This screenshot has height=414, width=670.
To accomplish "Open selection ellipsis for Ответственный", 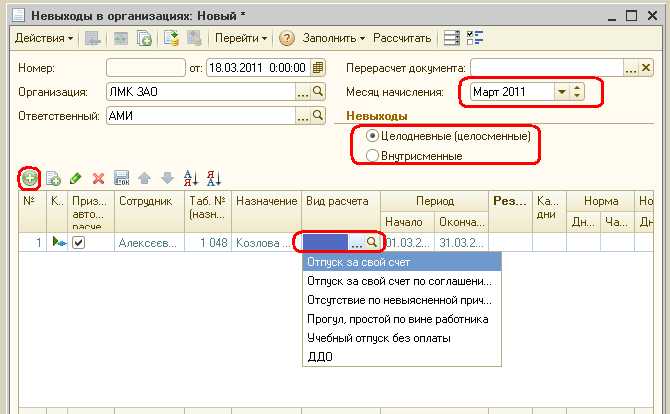I will tap(303, 116).
